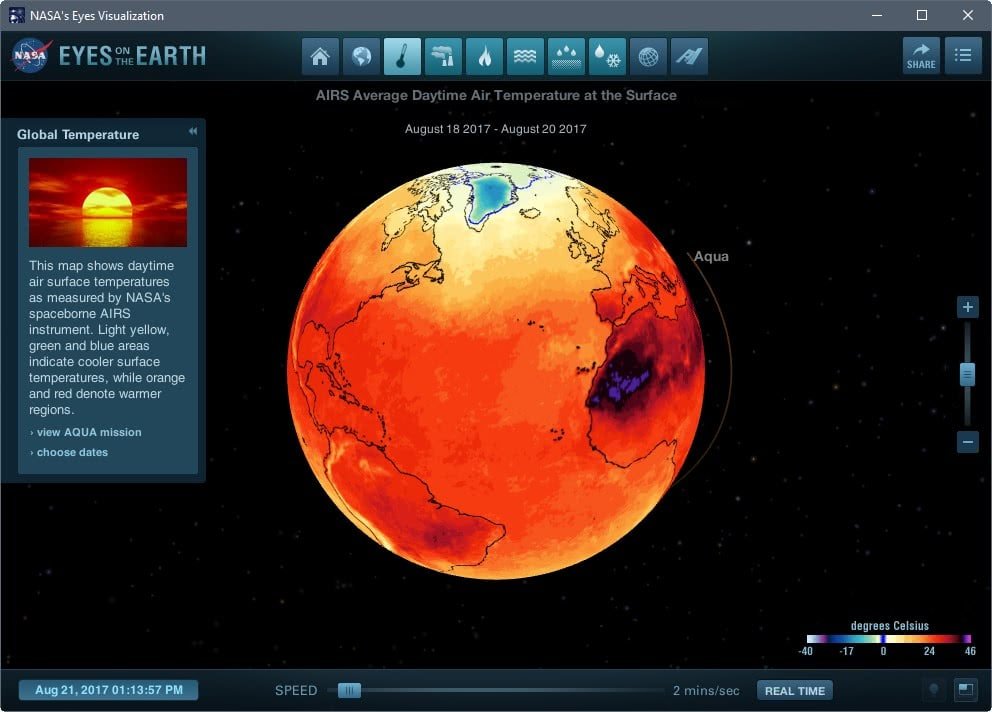Follow the view AQUA mission link
Viewport: 992px width, 712px height.
pos(89,432)
